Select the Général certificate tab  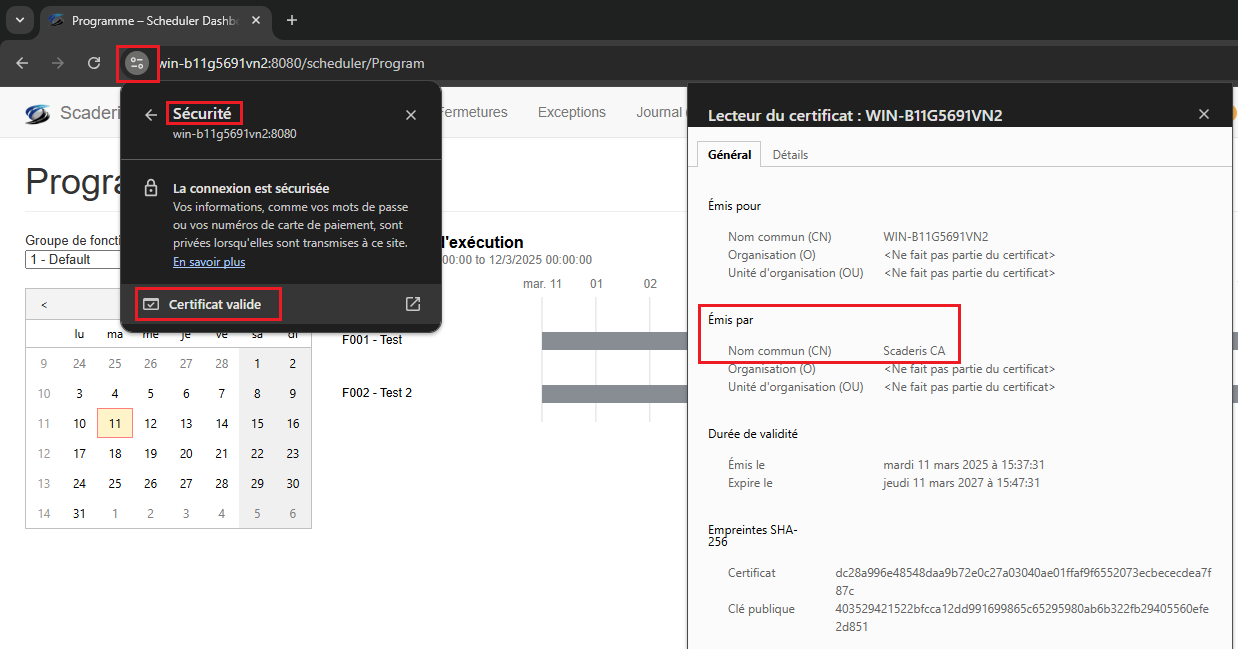(x=729, y=155)
